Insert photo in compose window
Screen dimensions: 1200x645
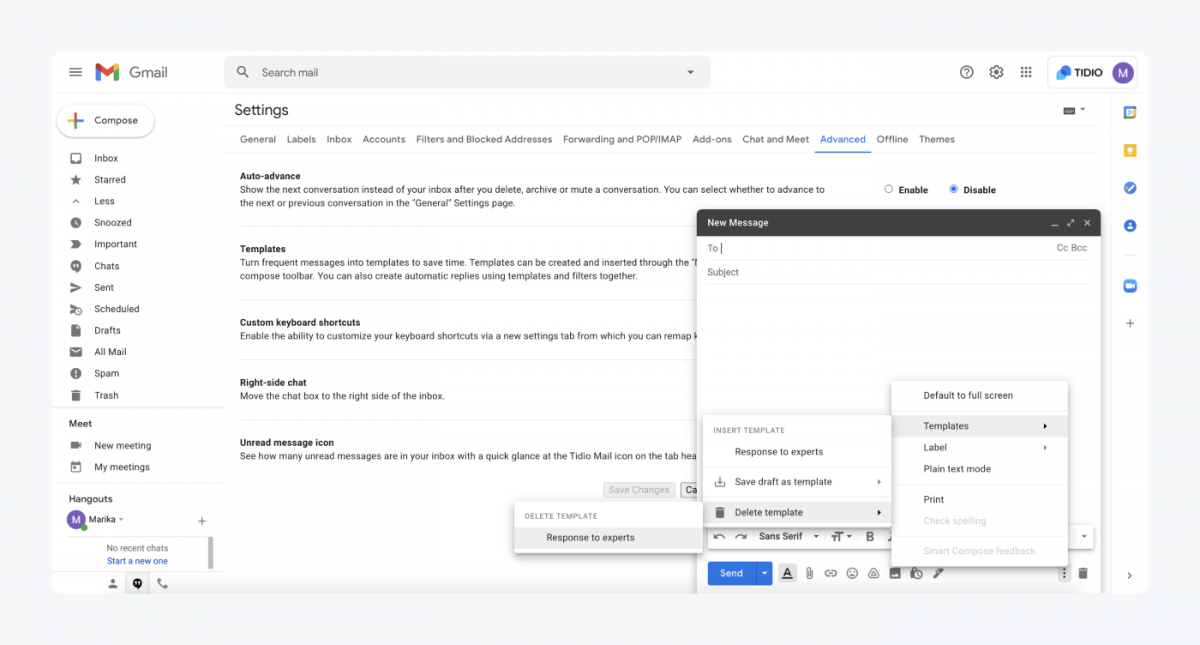[x=895, y=573]
